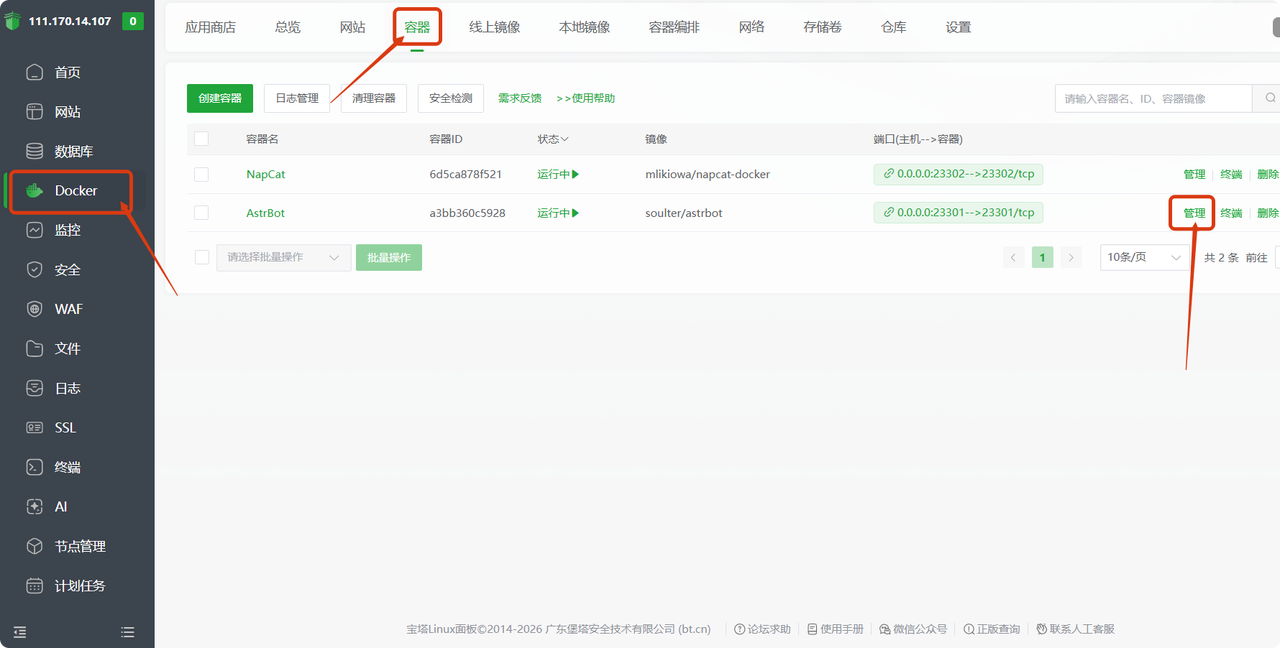This screenshot has width=1280, height=648.
Task: Click the 日志管理 button
Action: [x=297, y=98]
